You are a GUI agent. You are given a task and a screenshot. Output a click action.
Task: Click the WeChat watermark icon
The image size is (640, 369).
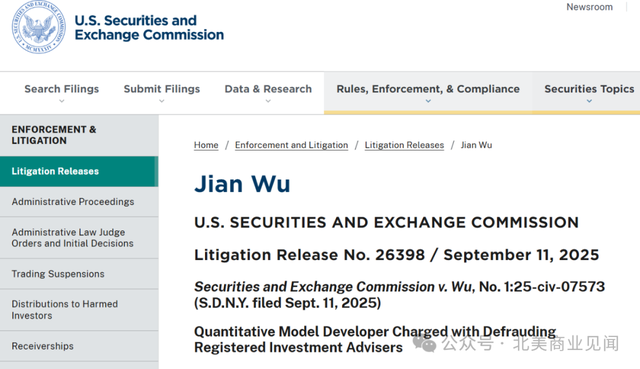(424, 343)
